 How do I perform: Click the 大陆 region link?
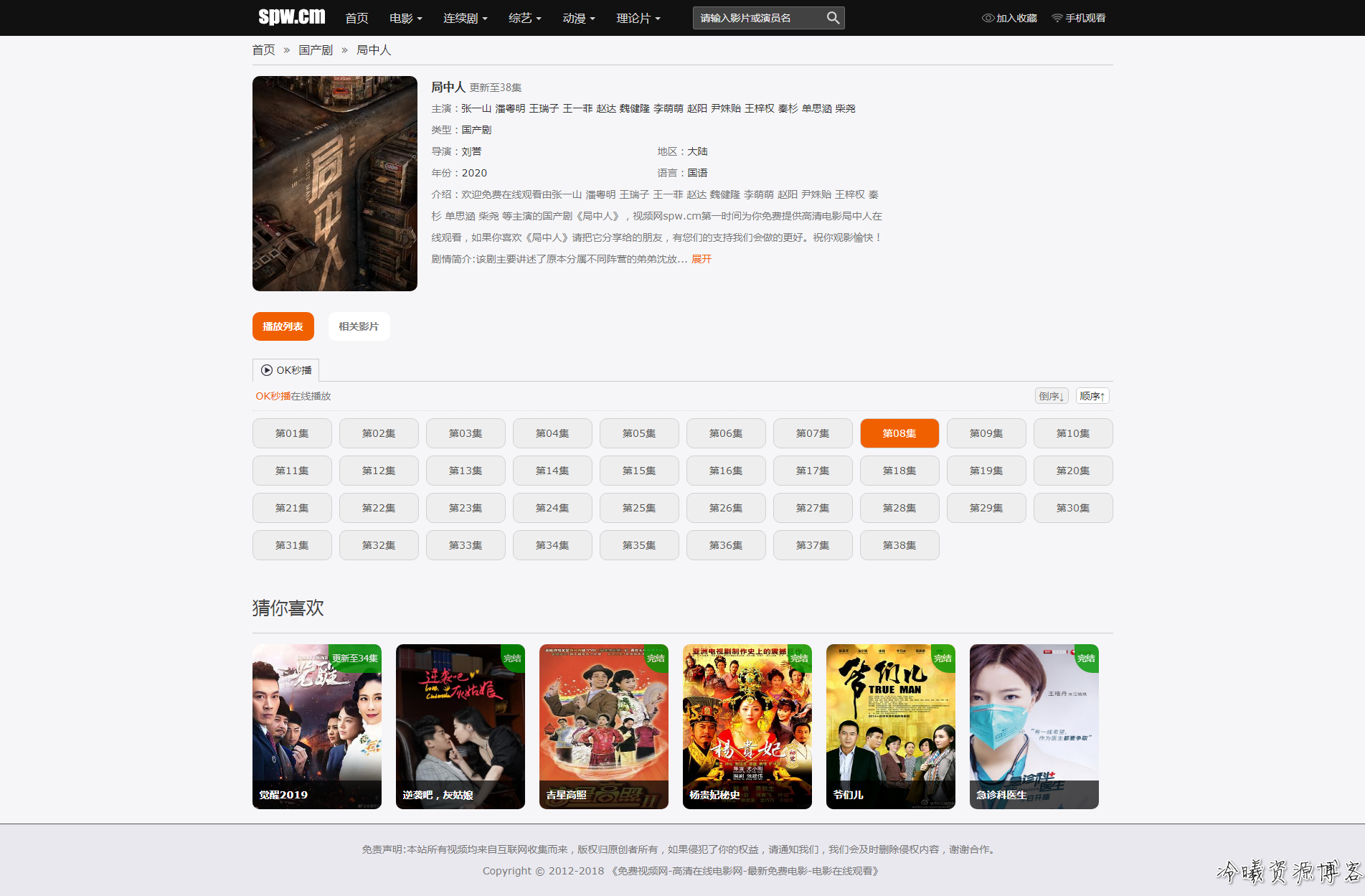point(697,151)
